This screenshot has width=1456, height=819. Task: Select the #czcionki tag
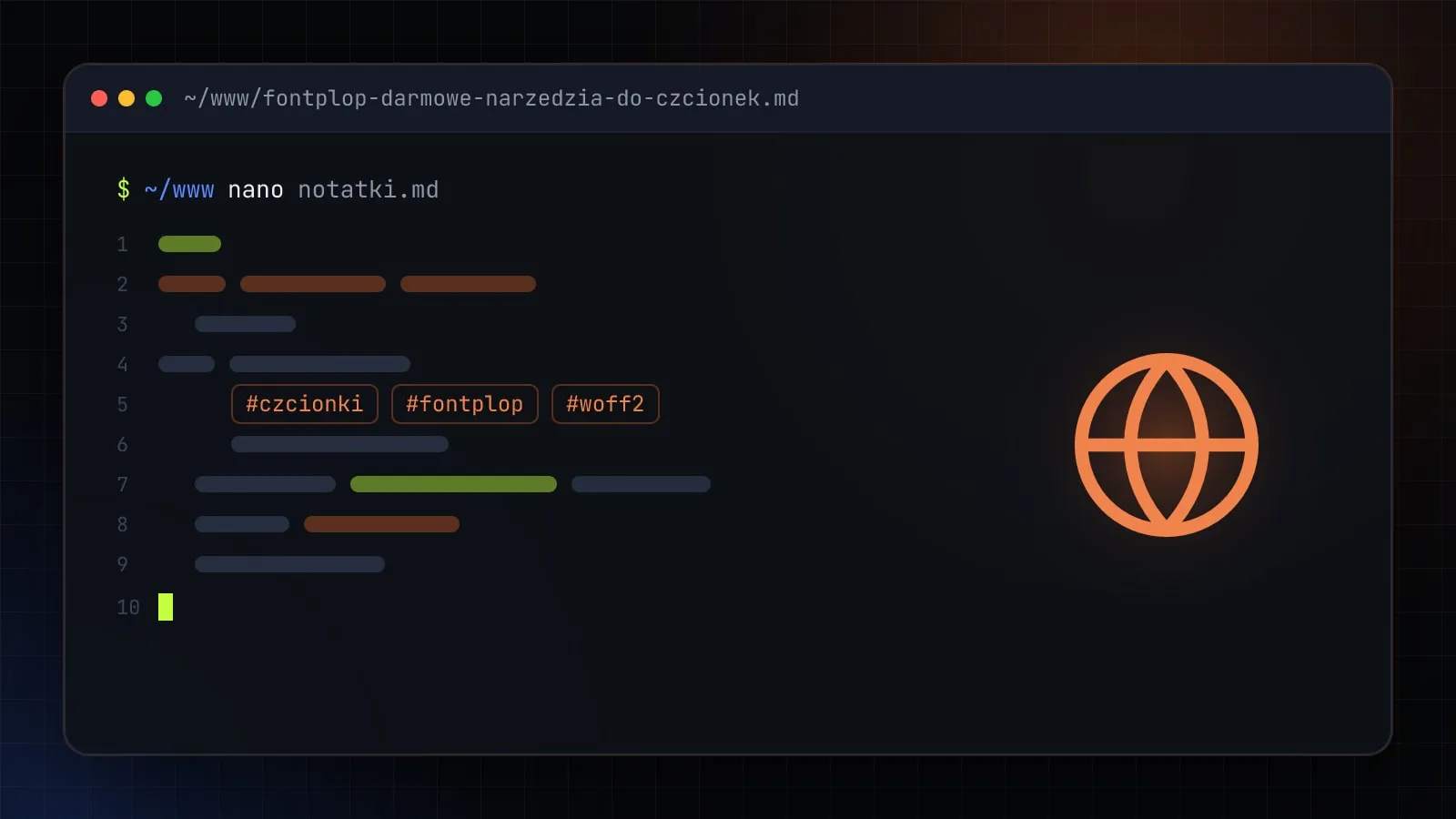(x=305, y=404)
